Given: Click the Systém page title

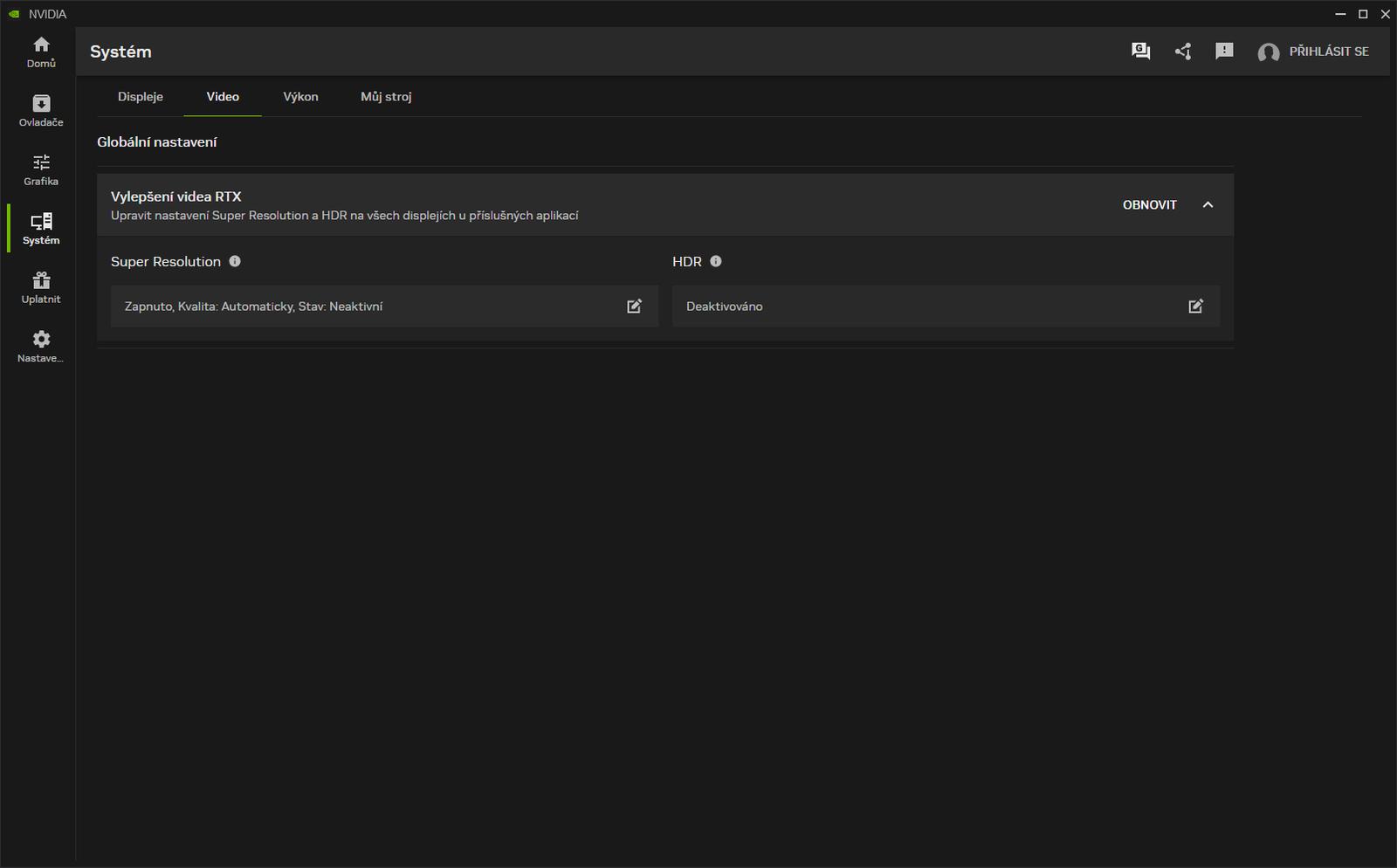Looking at the screenshot, I should [x=120, y=52].
